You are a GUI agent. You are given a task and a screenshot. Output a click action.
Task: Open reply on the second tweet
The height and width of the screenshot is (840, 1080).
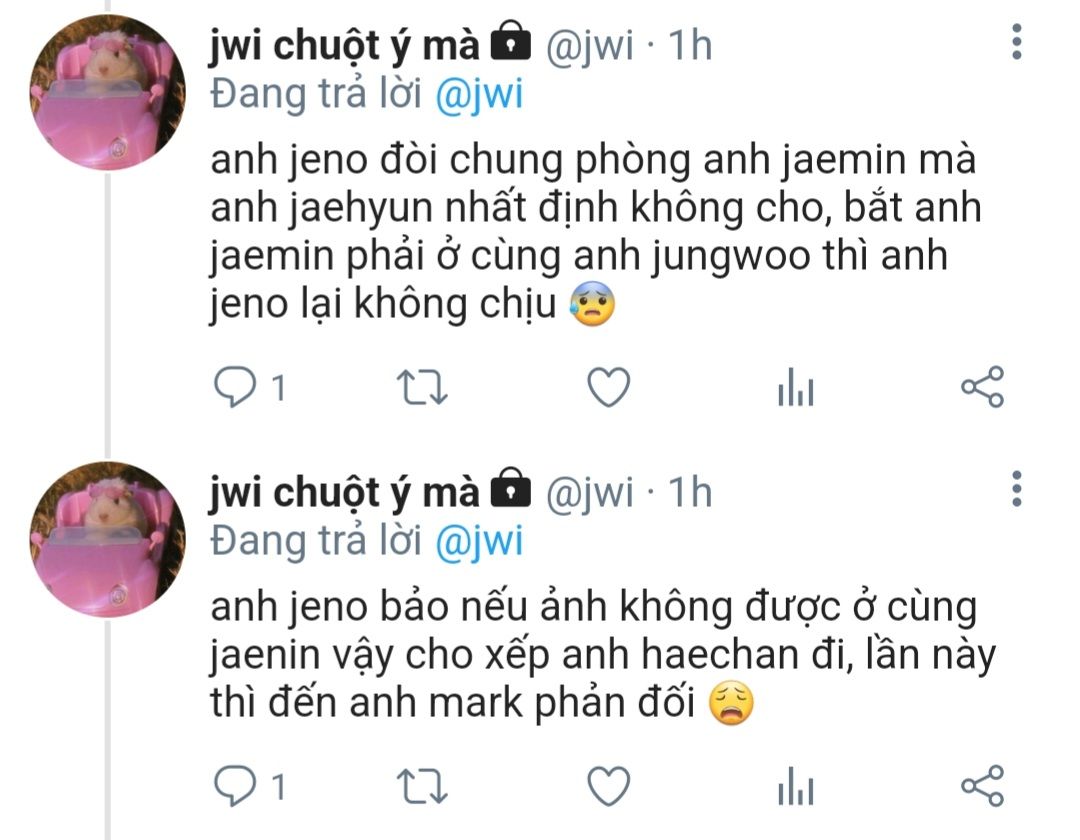(x=235, y=786)
